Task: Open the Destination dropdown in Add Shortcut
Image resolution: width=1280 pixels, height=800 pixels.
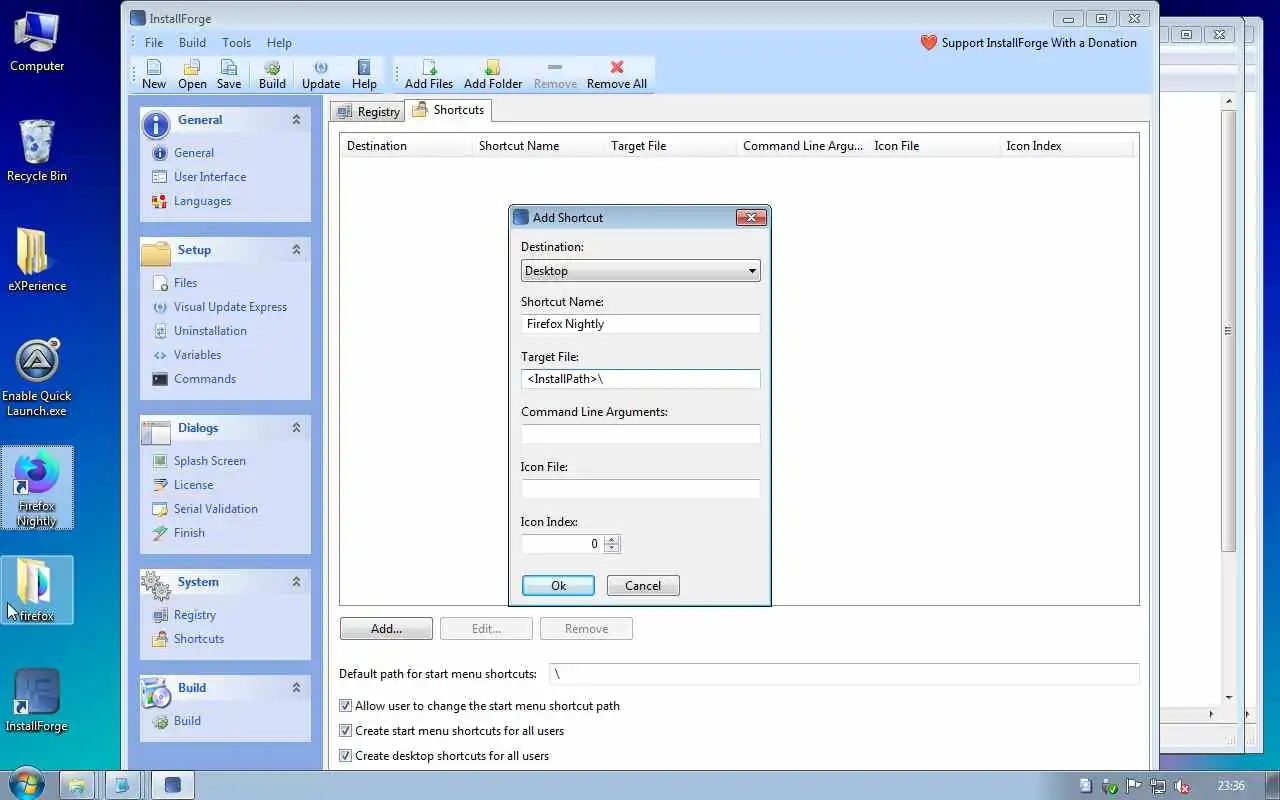Action: (x=641, y=271)
